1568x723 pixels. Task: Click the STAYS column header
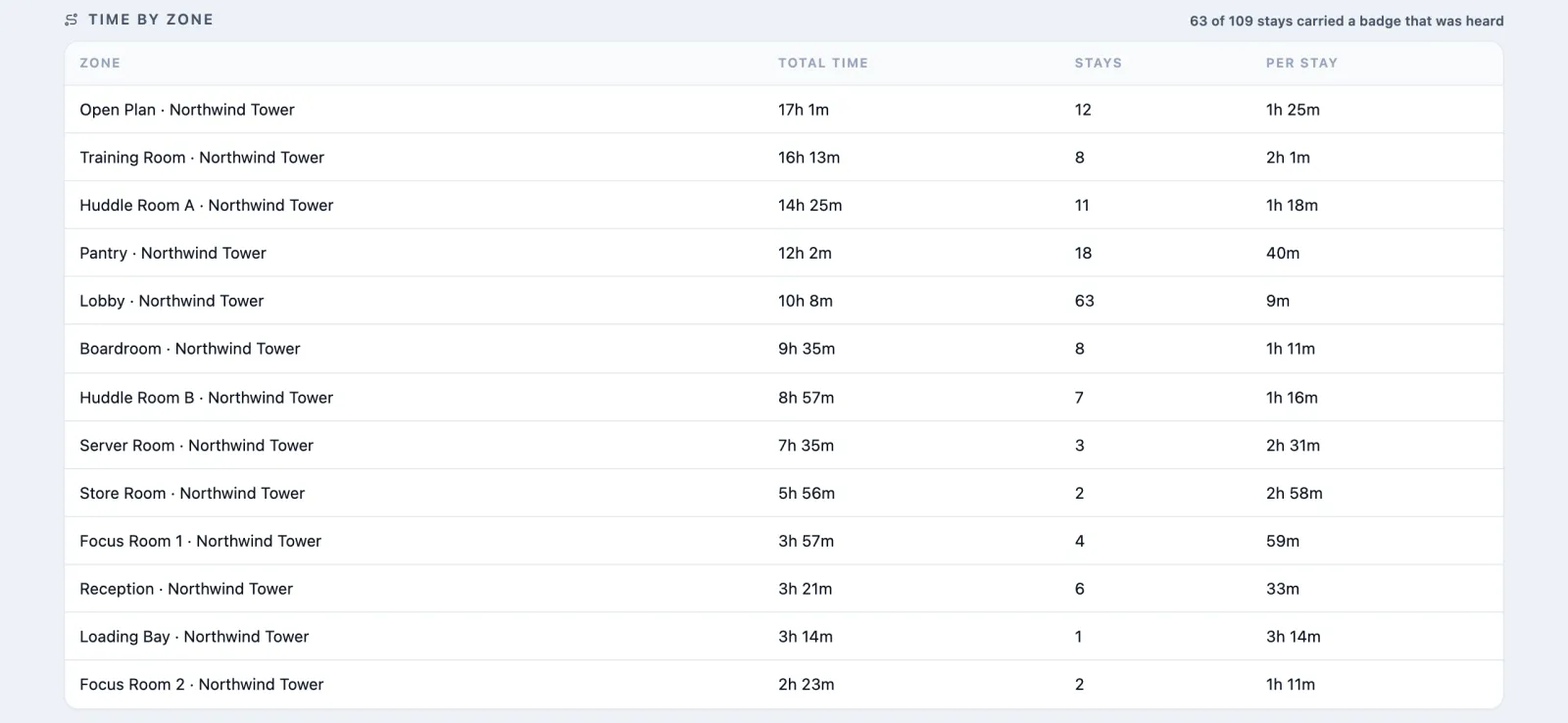point(1099,63)
